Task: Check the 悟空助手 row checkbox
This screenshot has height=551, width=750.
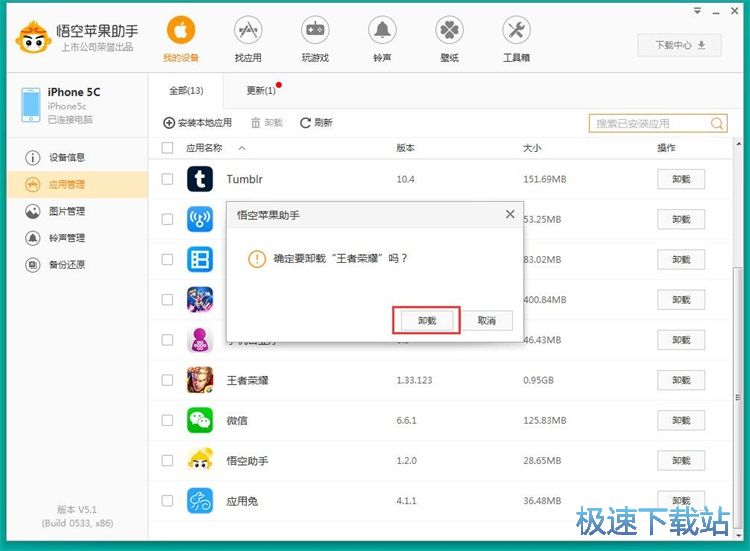Action: tap(167, 460)
